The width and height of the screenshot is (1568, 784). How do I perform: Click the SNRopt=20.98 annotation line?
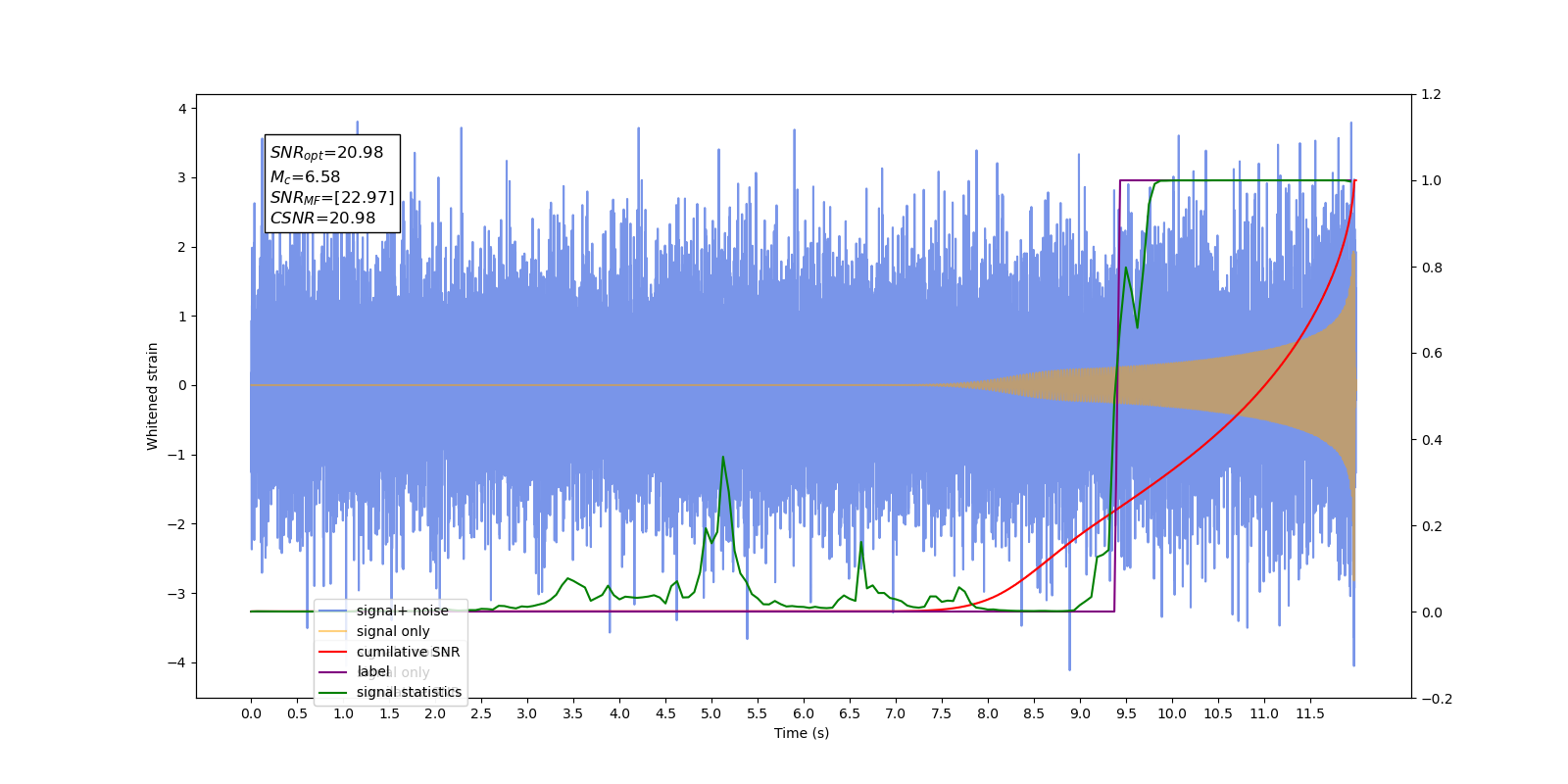tap(326, 153)
